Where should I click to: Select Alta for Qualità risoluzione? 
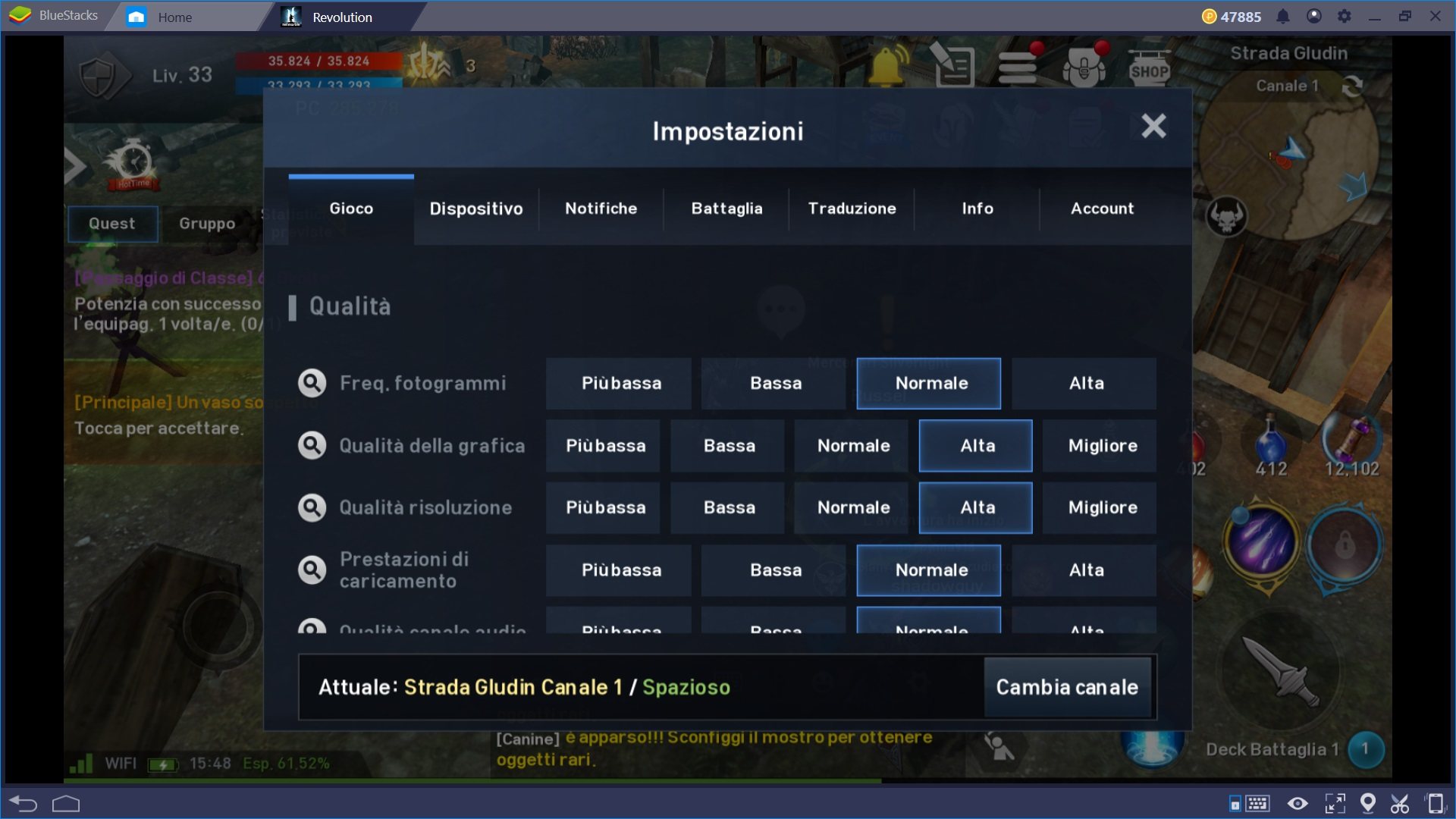975,507
